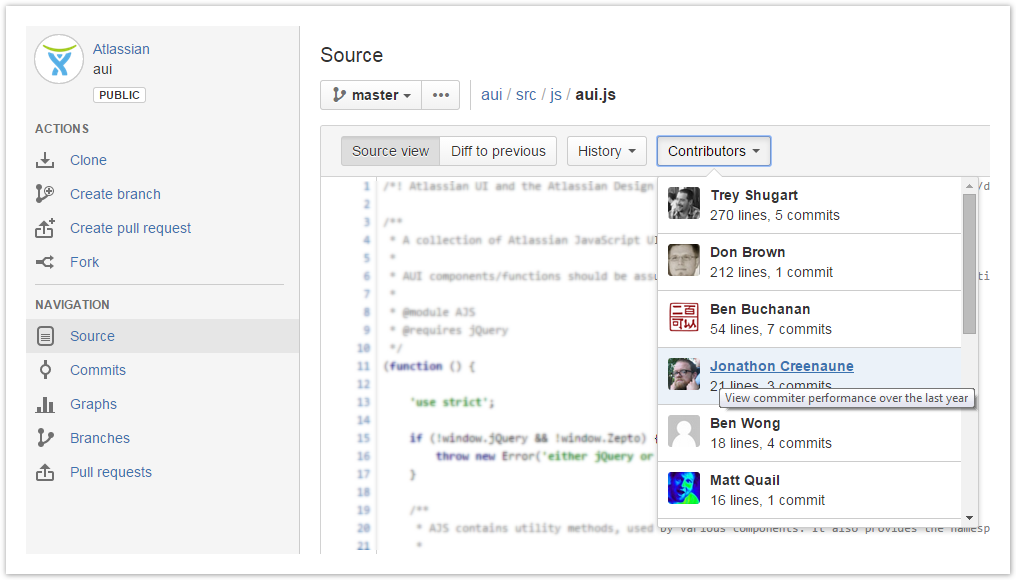The height and width of the screenshot is (580, 1016).
Task: Click Ben Buchanan's avatar
Action: (x=684, y=318)
